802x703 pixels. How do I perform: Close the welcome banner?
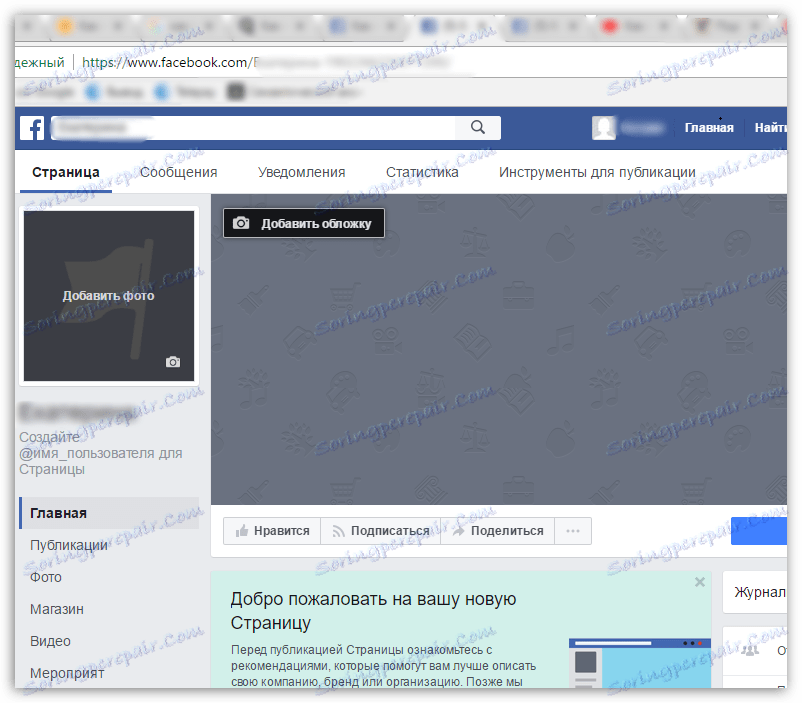(x=700, y=582)
